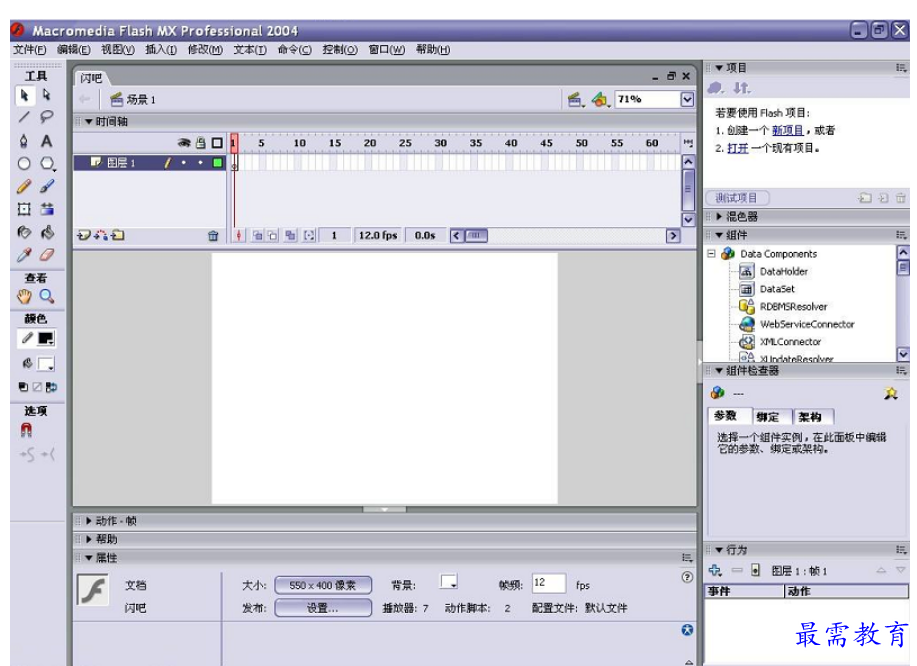Expand the 动作 - 帧 panel

(89, 520)
